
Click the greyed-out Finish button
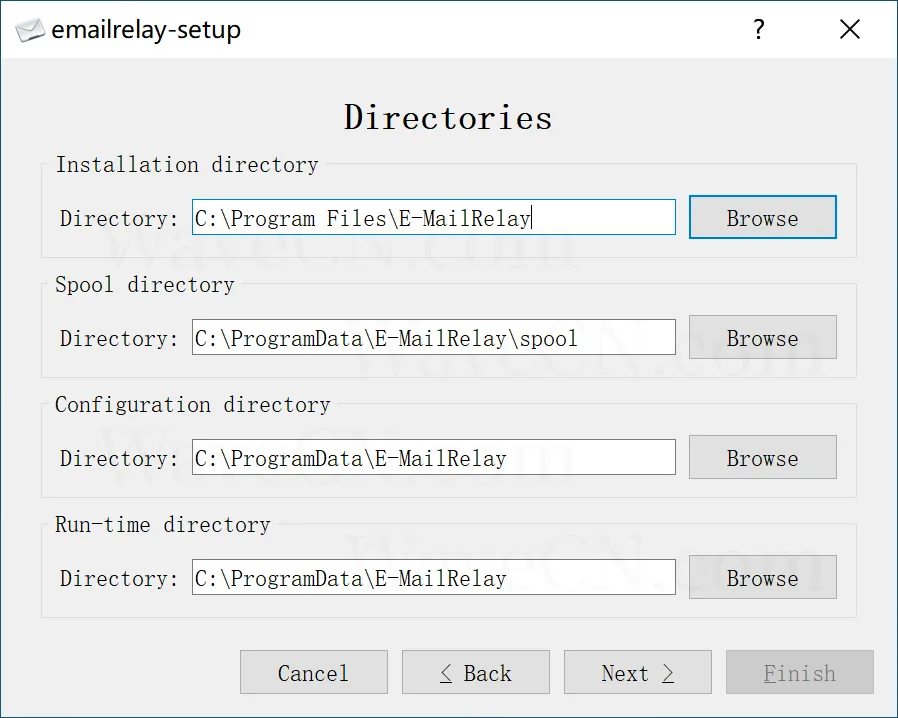pos(799,672)
